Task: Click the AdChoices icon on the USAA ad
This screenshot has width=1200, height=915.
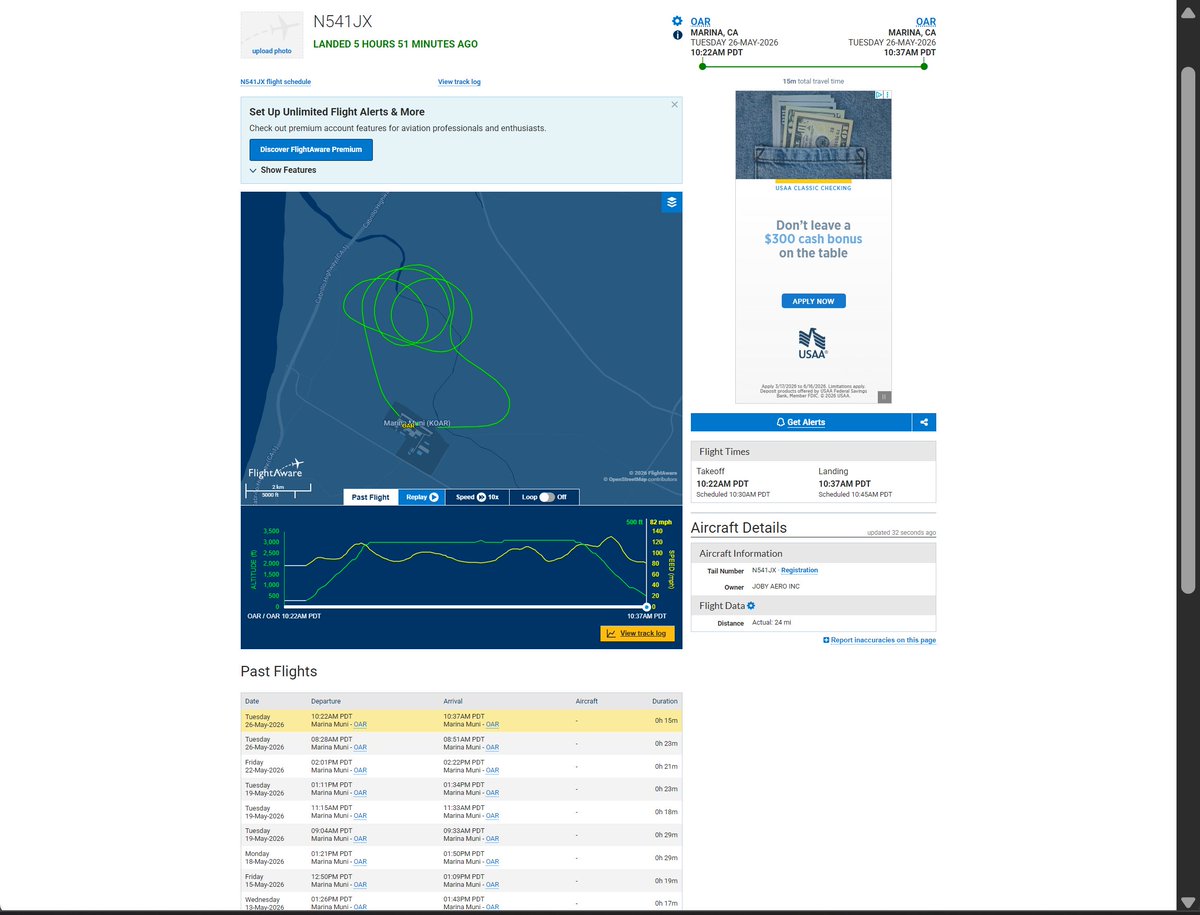Action: tap(879, 95)
